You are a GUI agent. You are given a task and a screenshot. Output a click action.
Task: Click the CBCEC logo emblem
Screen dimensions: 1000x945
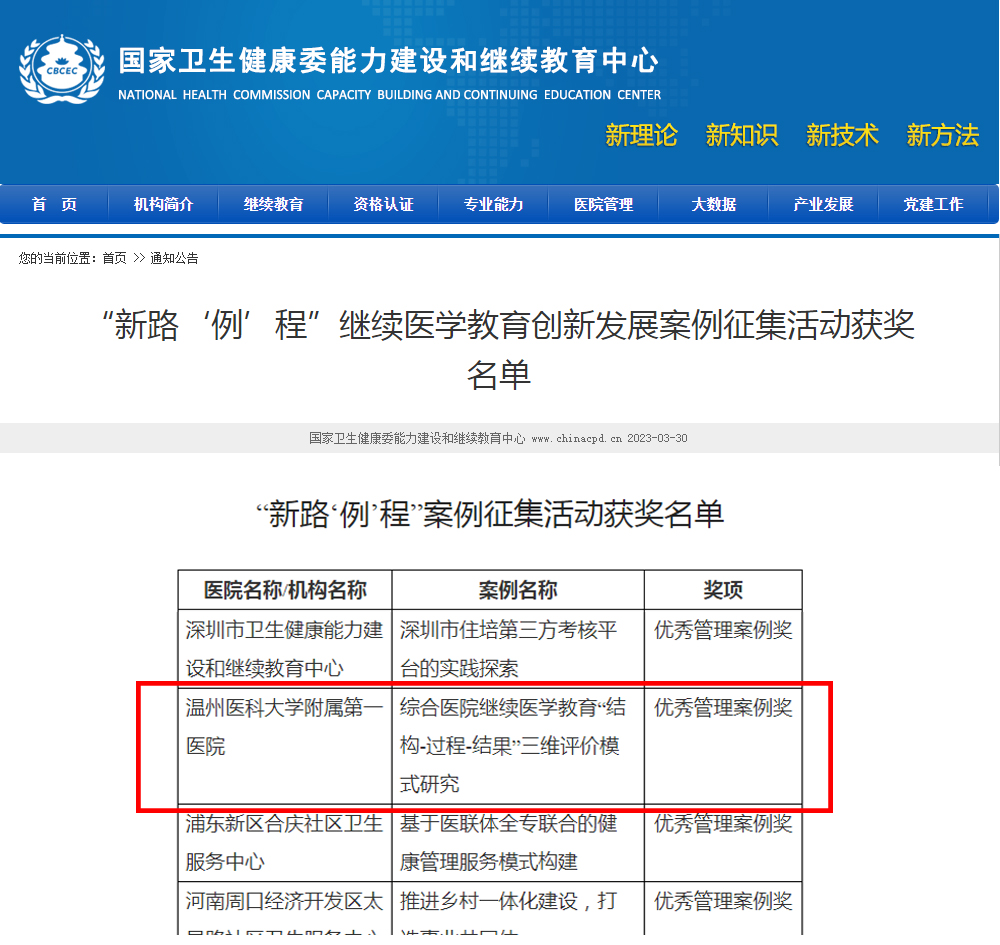click(x=62, y=68)
